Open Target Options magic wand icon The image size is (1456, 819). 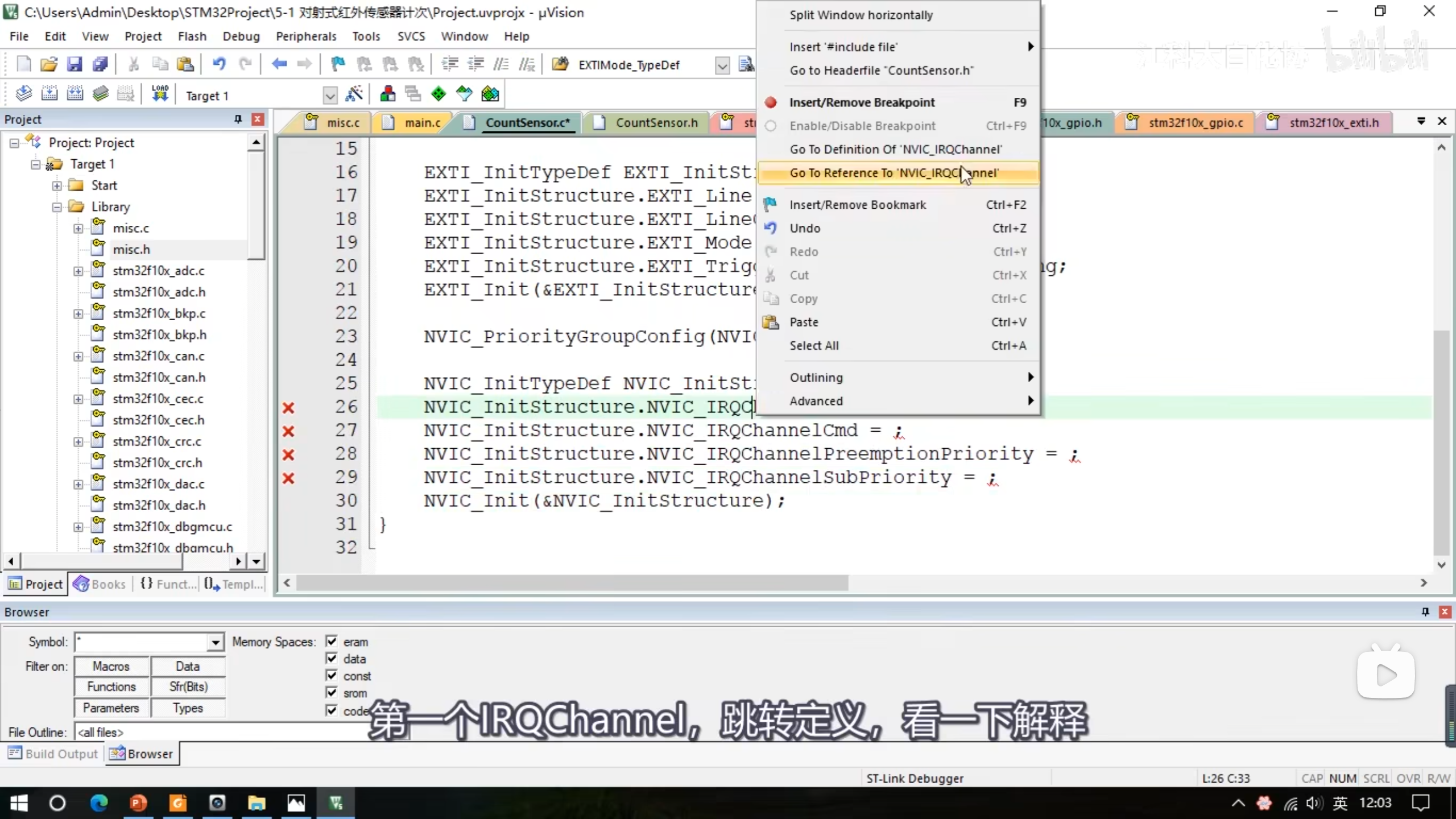click(354, 94)
